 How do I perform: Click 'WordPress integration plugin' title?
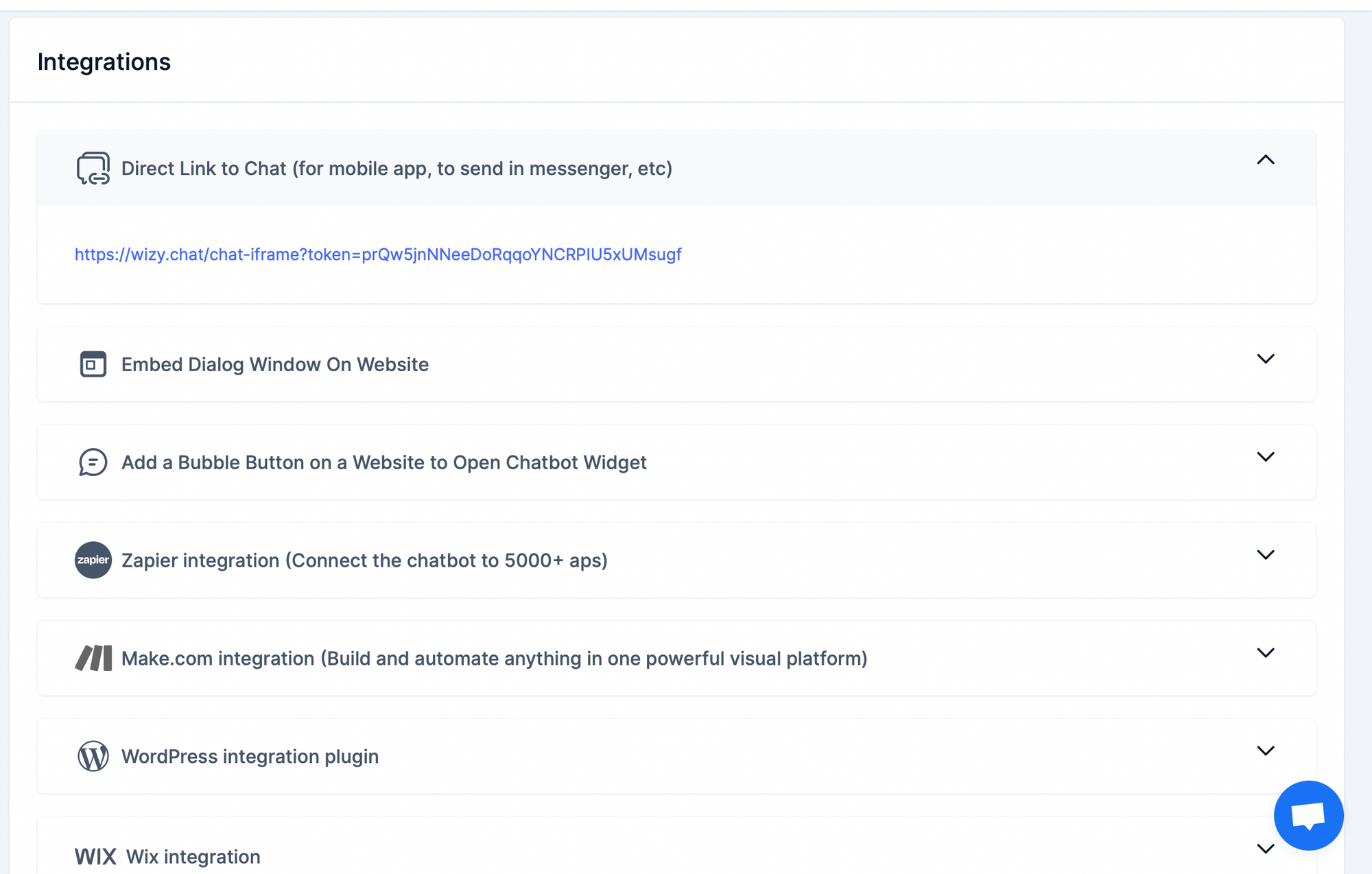(x=250, y=756)
